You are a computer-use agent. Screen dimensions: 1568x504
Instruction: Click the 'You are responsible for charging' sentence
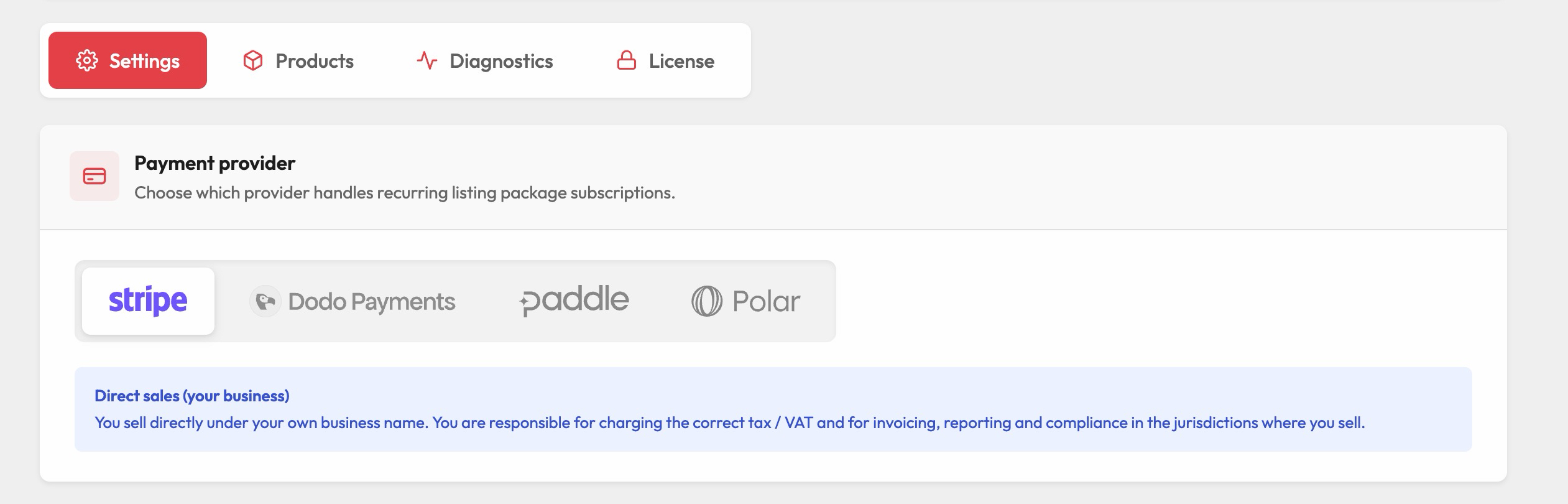898,422
